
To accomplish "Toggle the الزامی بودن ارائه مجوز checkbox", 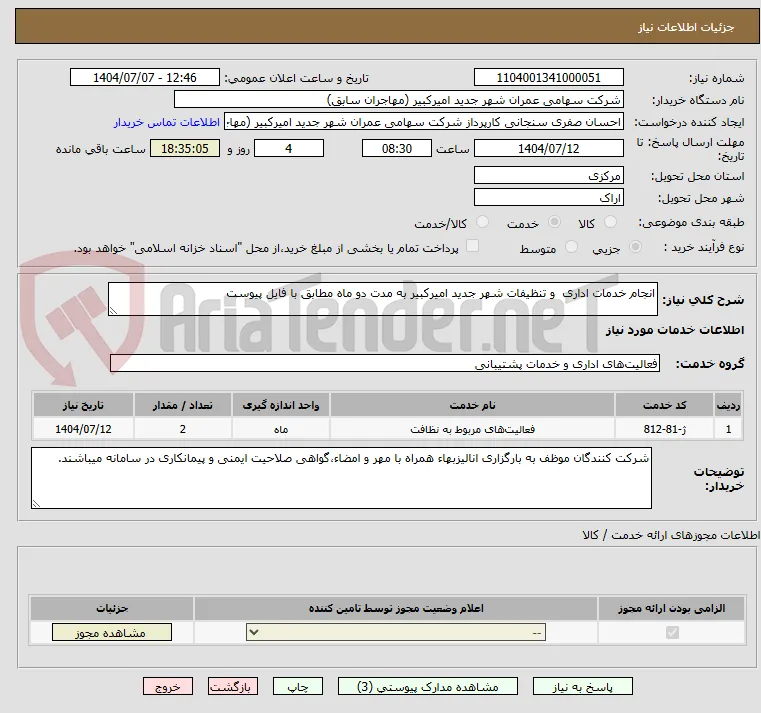I will tap(672, 632).
